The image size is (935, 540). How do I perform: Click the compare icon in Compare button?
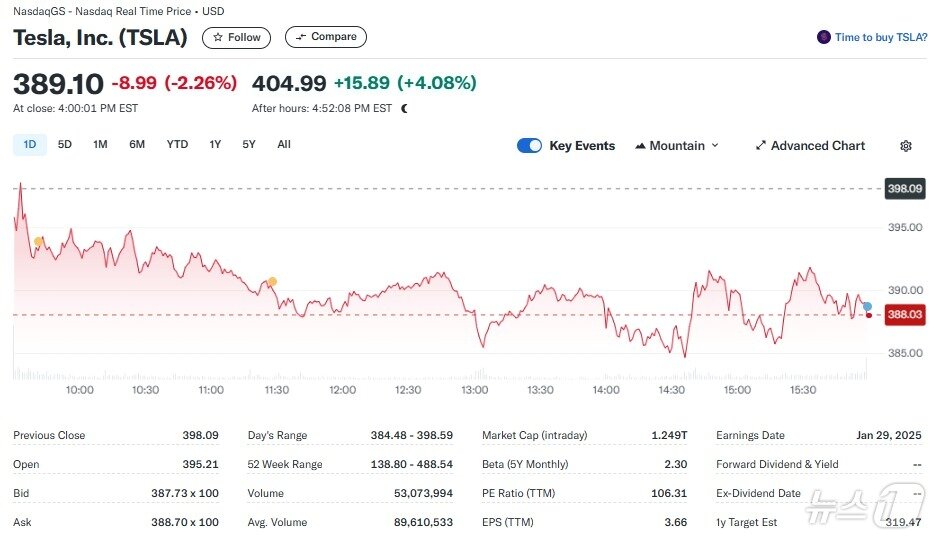click(x=300, y=37)
